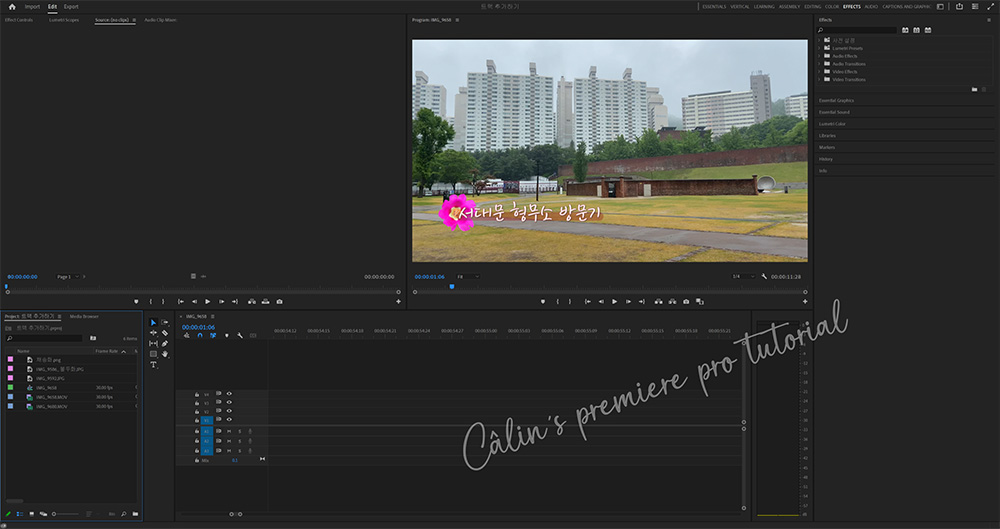Click the Home icon in top bar
The image size is (1000, 529).
click(11, 6)
